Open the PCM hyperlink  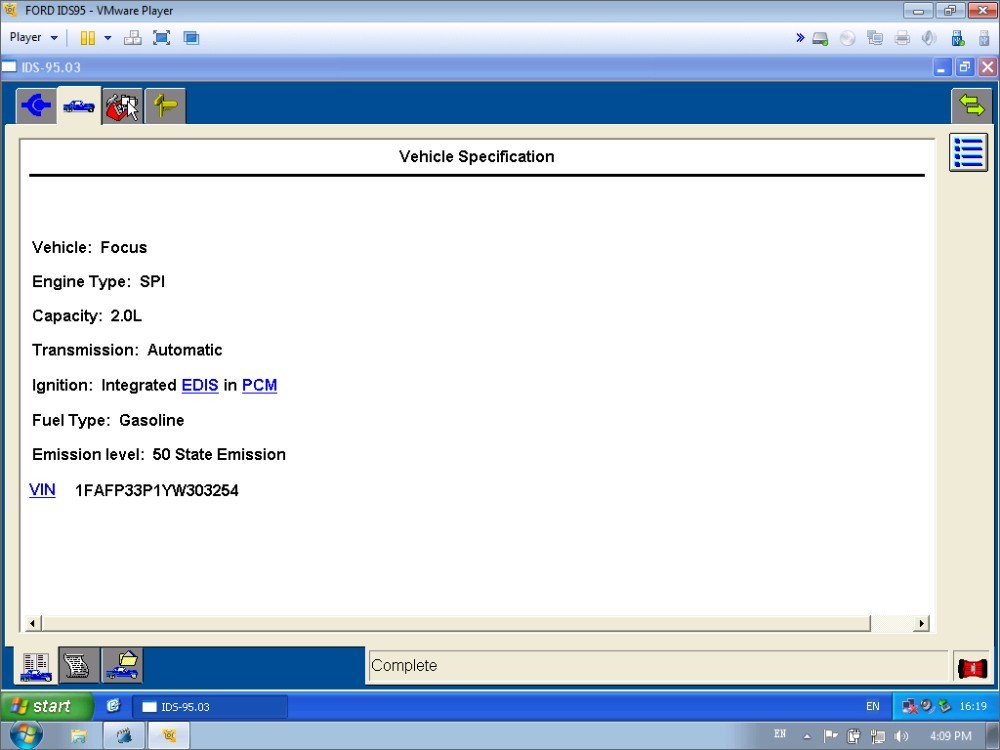pos(259,385)
